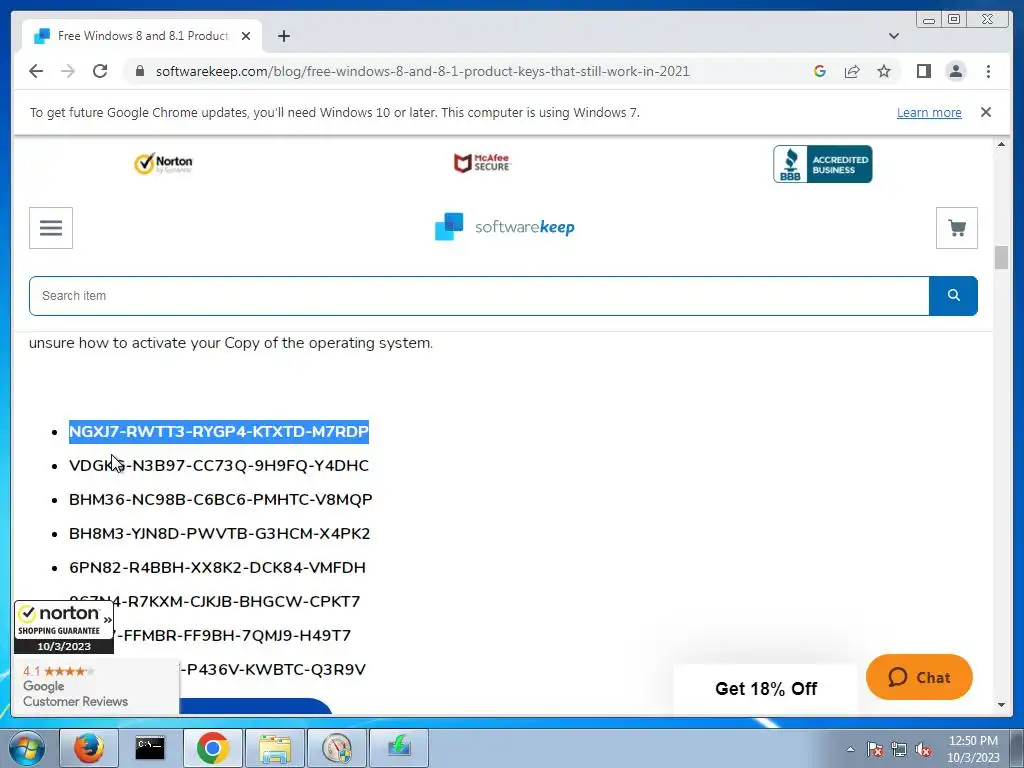Screen dimensions: 1024x768
Task: Click the Search item input field
Action: [x=479, y=296]
